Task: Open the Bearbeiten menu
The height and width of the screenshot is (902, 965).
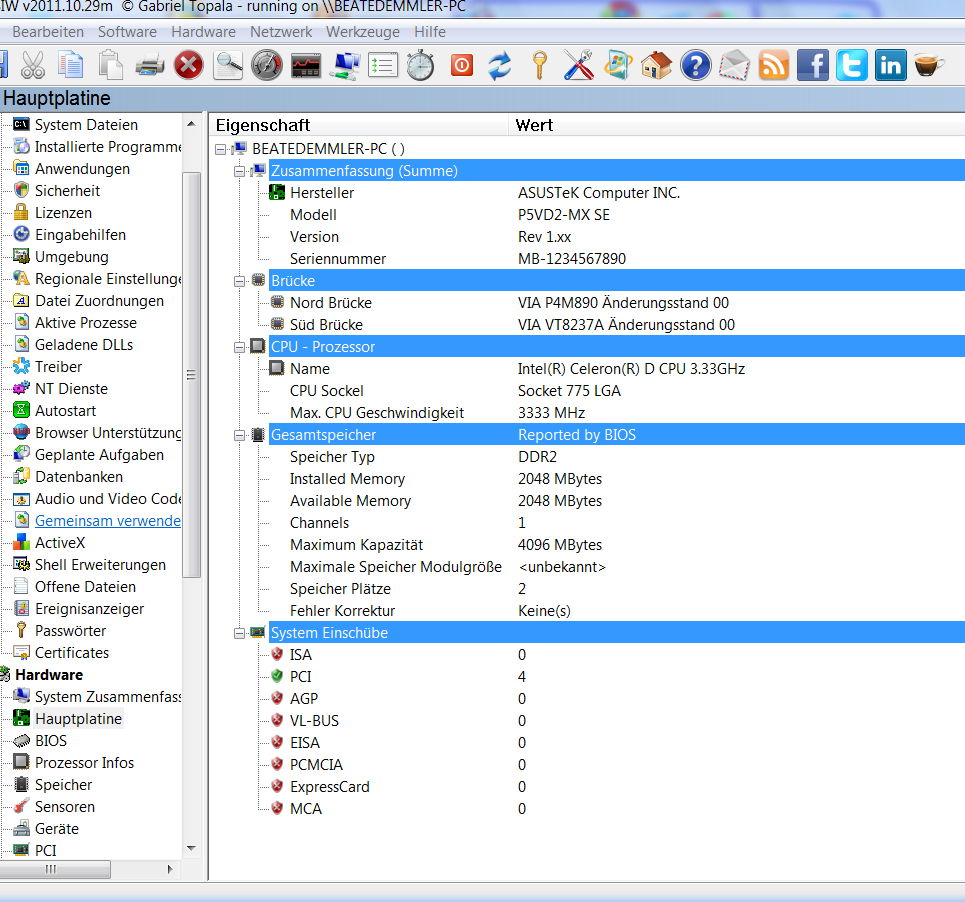Action: pyautogui.click(x=48, y=31)
